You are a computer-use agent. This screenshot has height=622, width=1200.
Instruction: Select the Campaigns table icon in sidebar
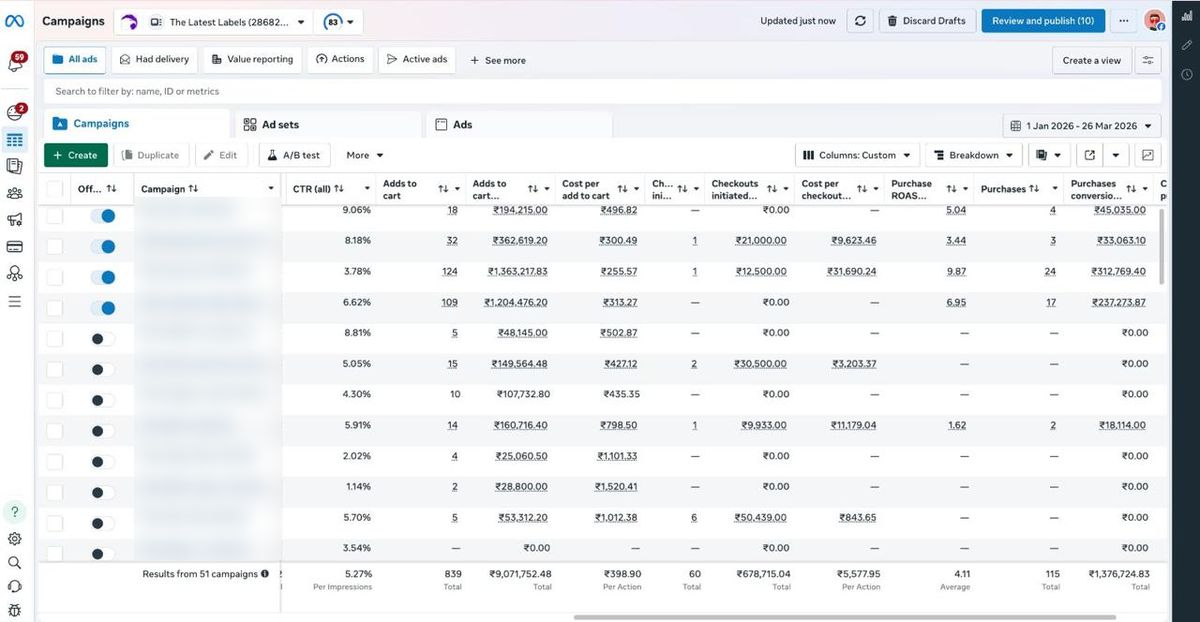14,140
